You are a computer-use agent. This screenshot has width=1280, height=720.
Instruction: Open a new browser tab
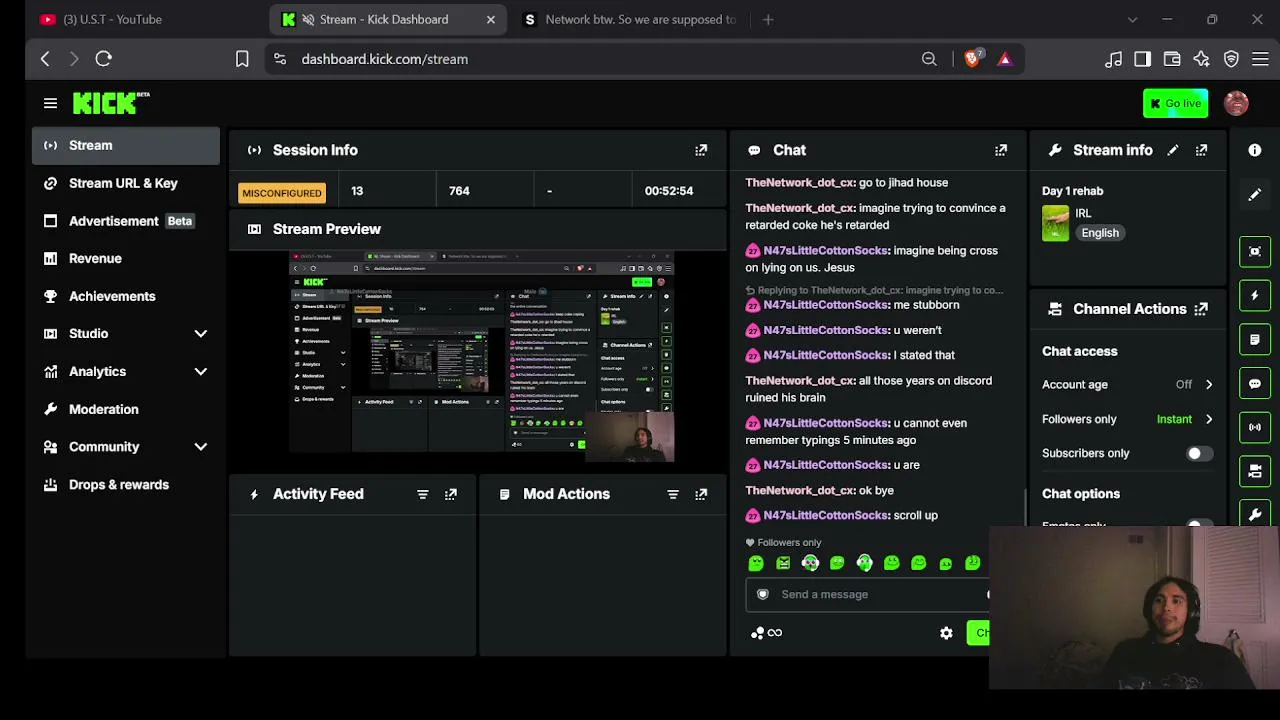point(768,19)
